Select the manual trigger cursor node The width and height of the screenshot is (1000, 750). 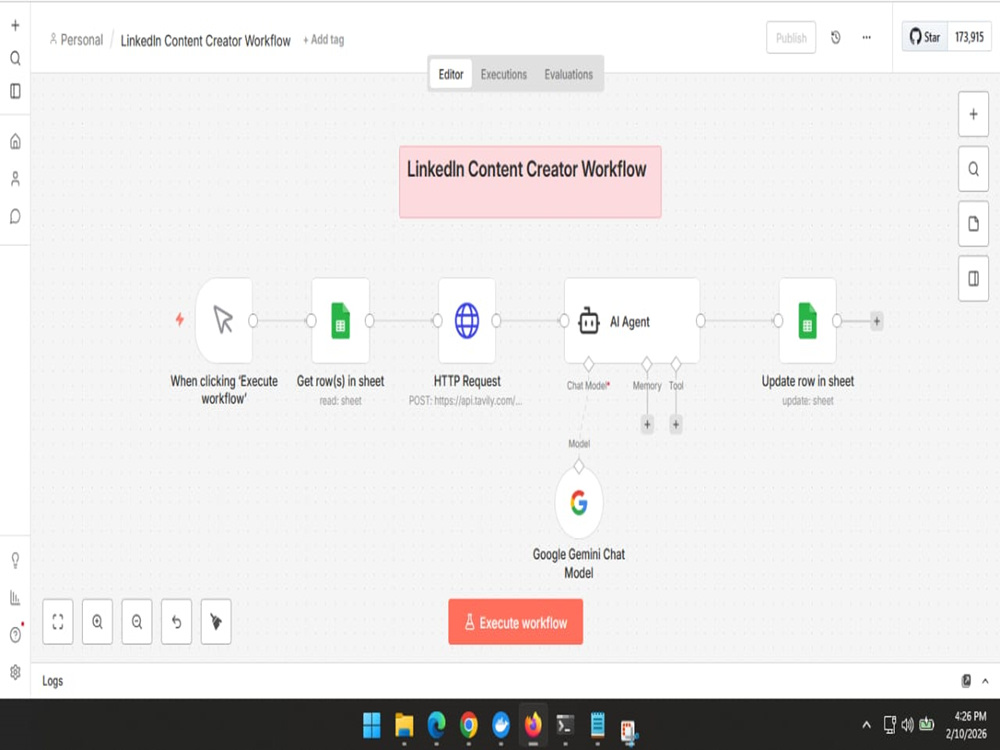[x=224, y=320]
